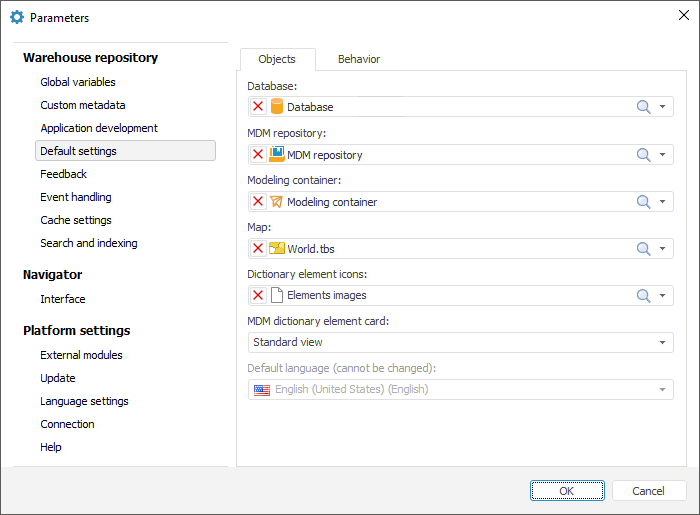Expand the Database dropdown arrow
The height and width of the screenshot is (515, 700).
pos(662,107)
